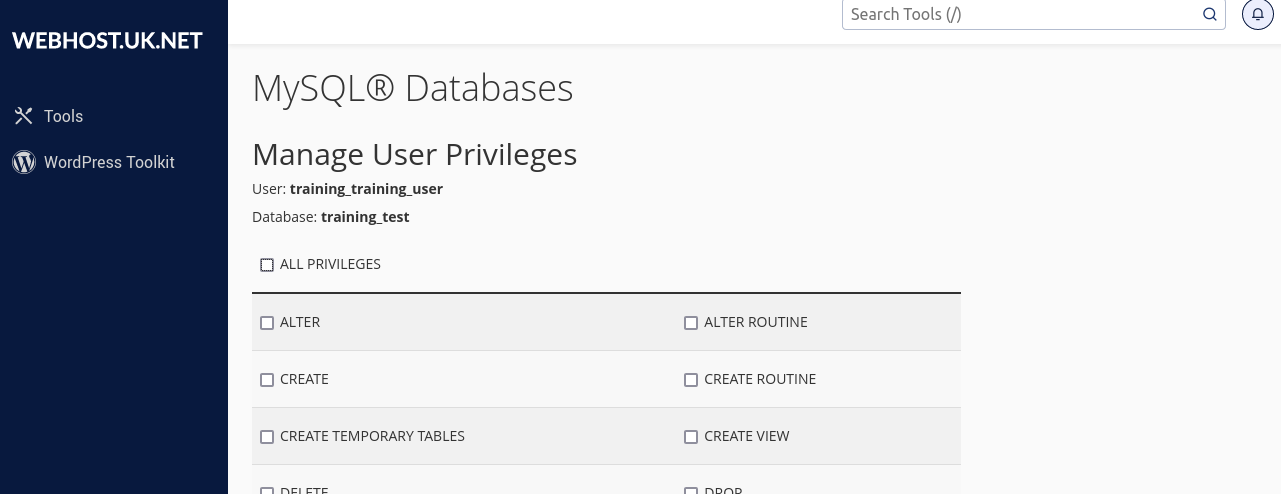Click the WEBHOST.UK.NET logo

tap(107, 40)
